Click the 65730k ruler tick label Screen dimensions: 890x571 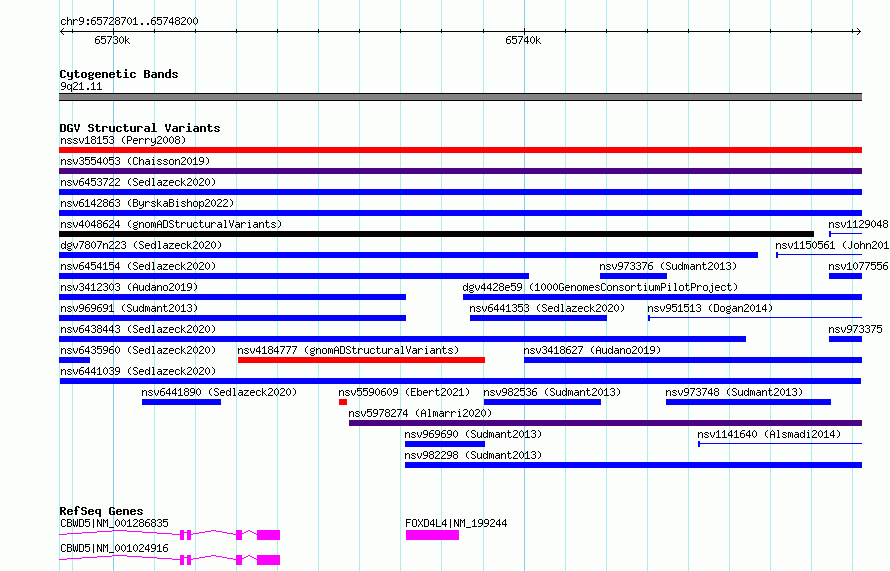coord(112,40)
